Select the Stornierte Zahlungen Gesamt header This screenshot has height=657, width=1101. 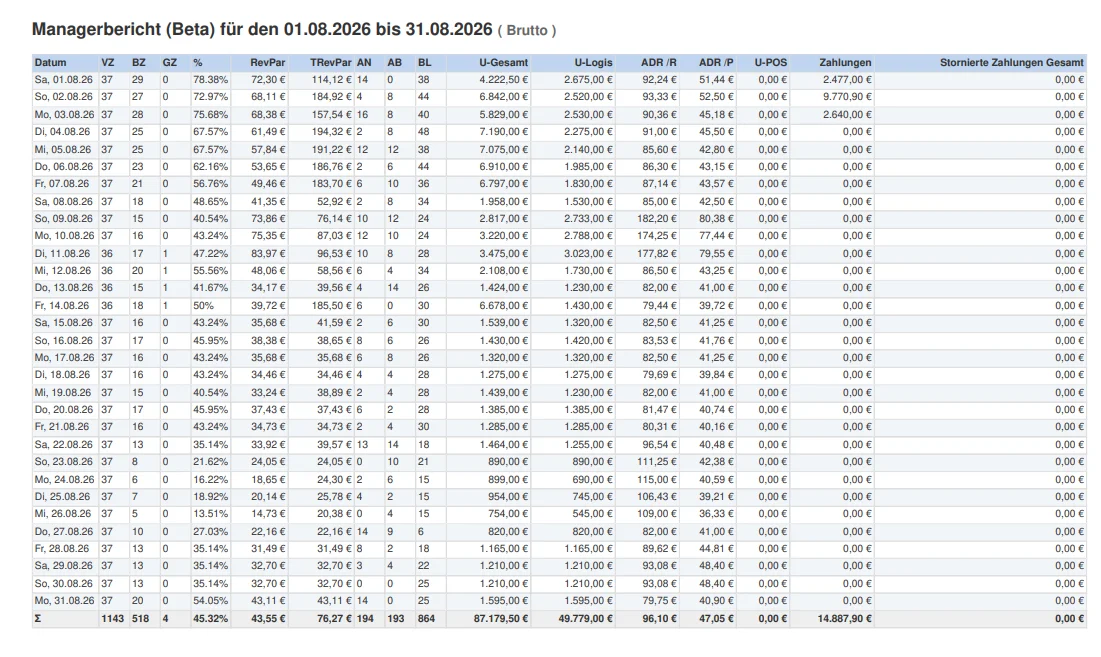coord(1012,62)
